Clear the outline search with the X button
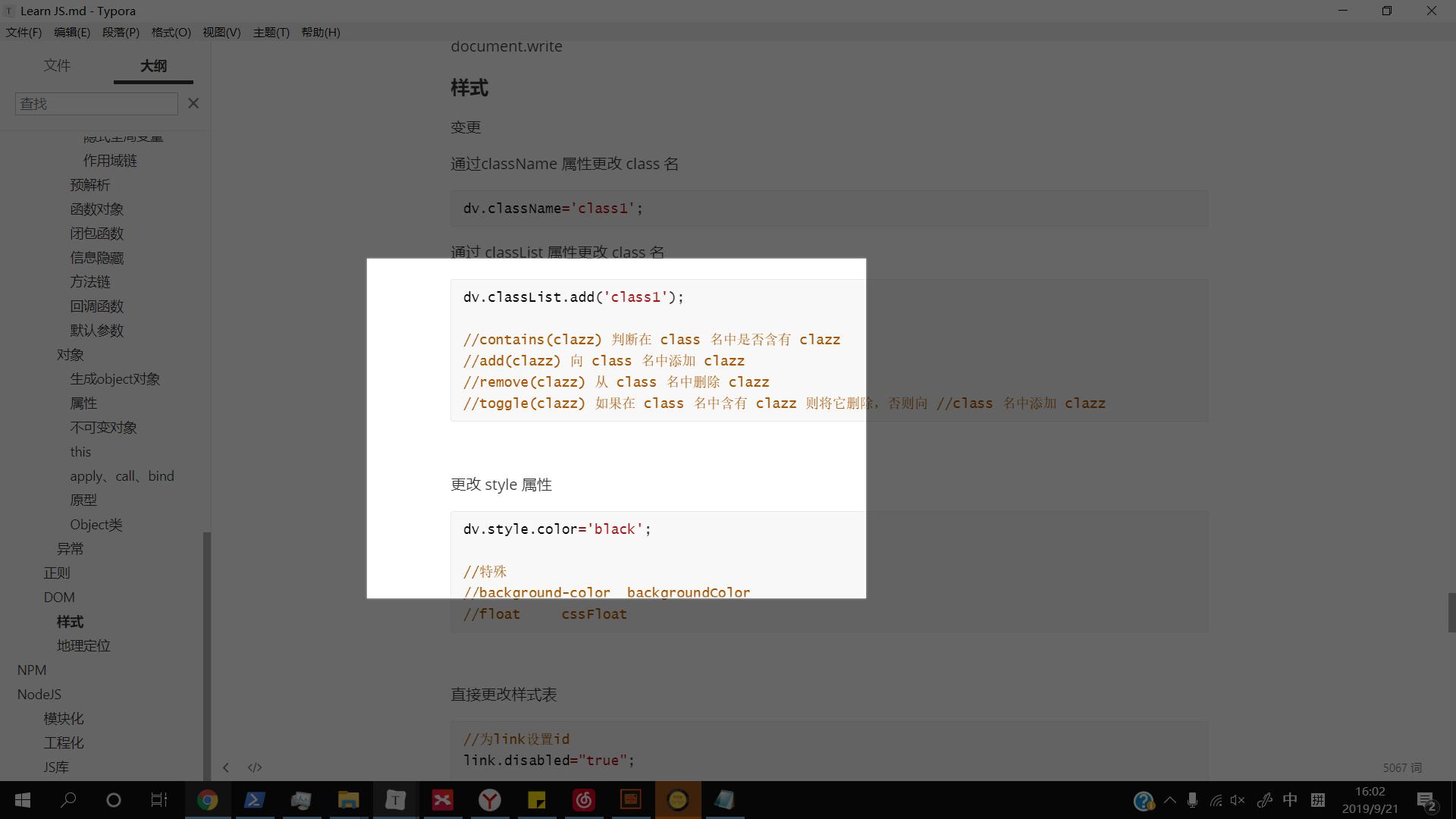 coord(193,103)
